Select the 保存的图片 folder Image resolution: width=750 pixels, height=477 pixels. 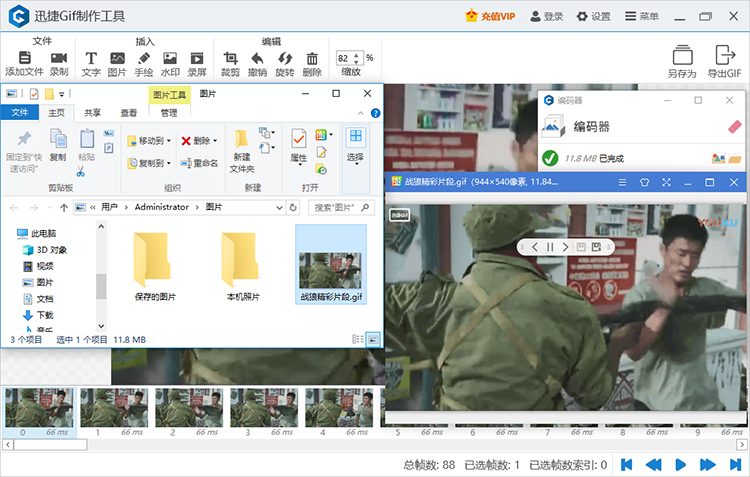(155, 266)
